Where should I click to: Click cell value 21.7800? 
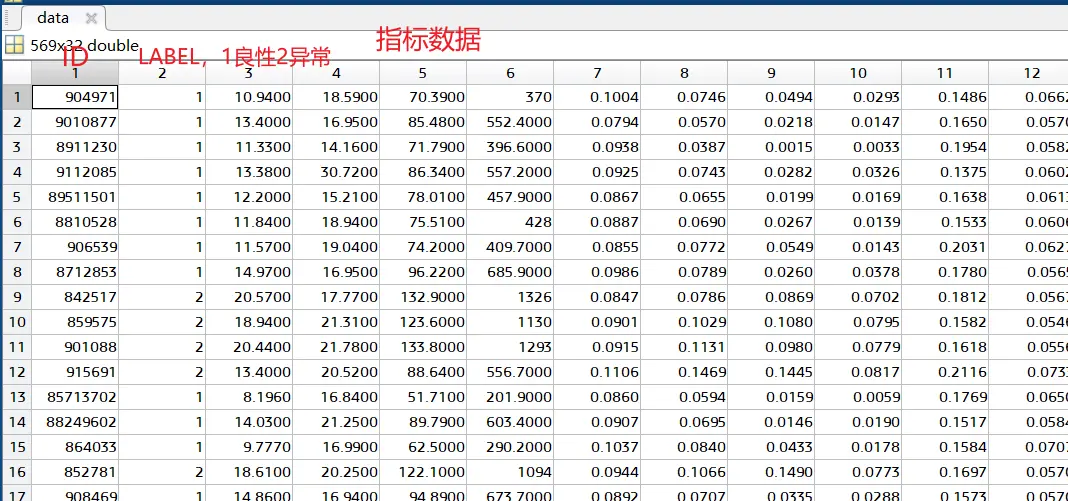coord(336,347)
